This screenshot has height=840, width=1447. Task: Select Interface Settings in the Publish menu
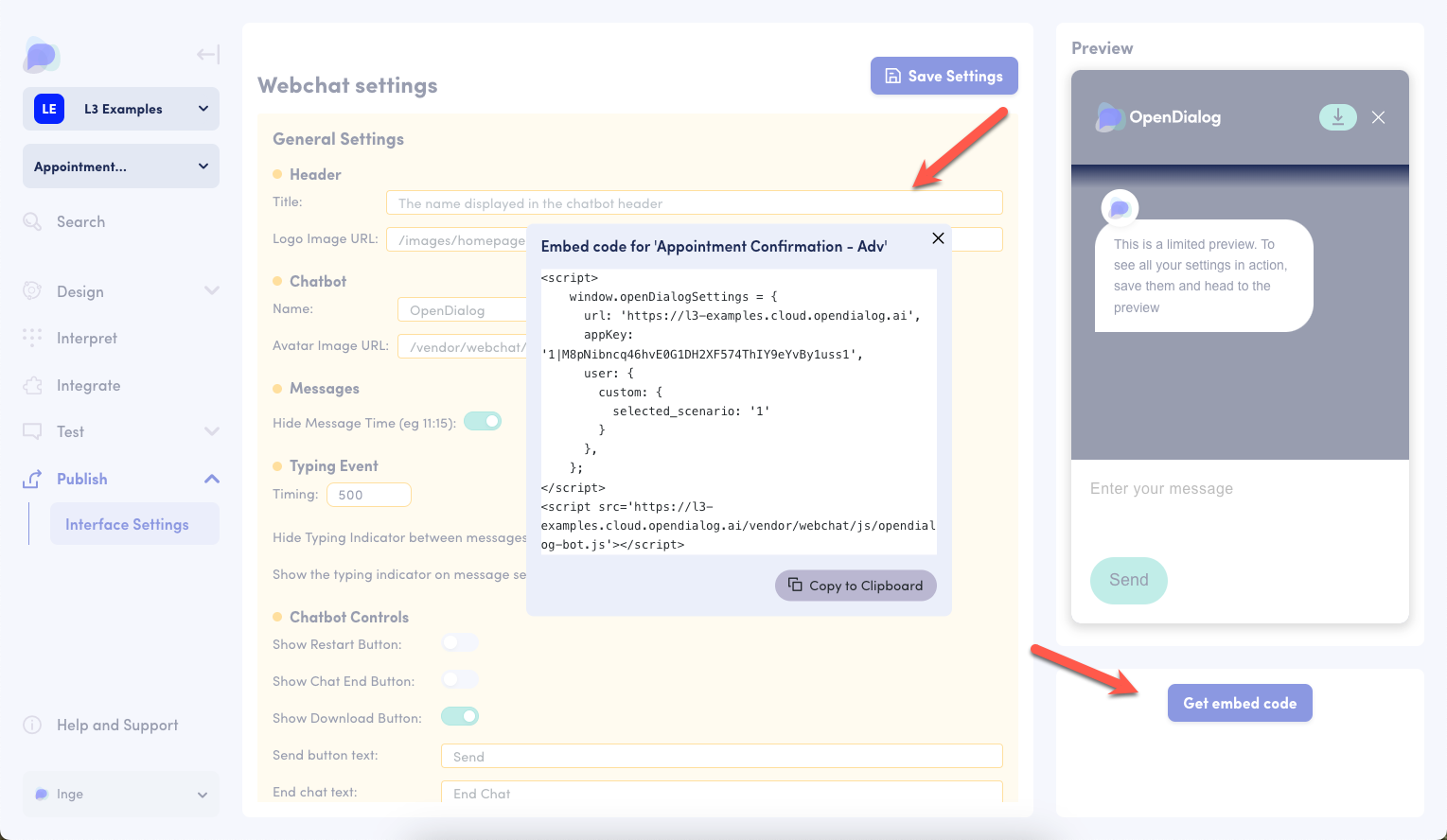(x=127, y=524)
